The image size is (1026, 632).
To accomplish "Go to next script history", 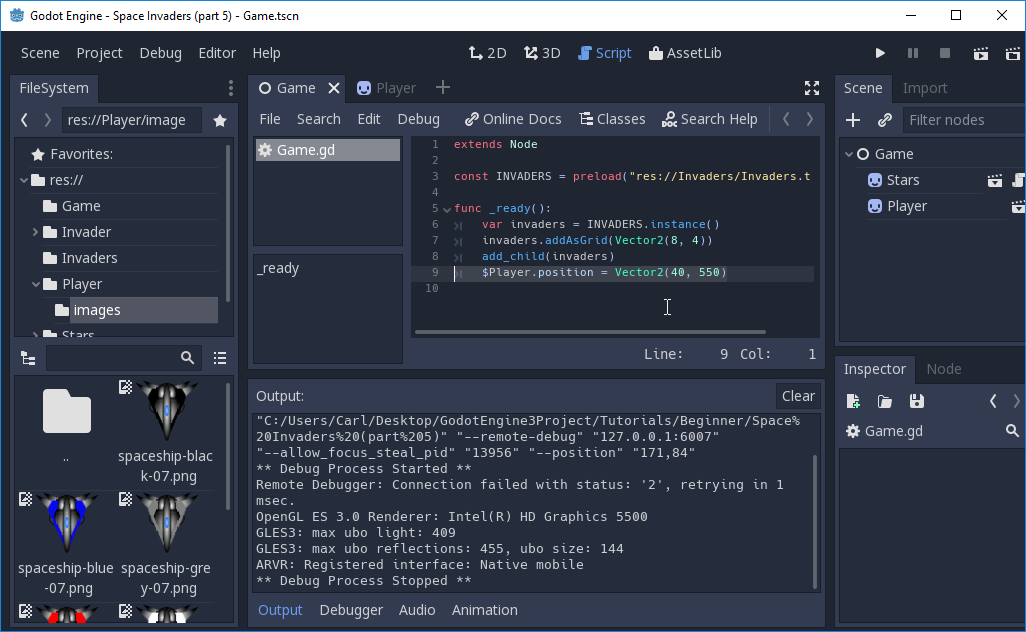I will coord(810,119).
